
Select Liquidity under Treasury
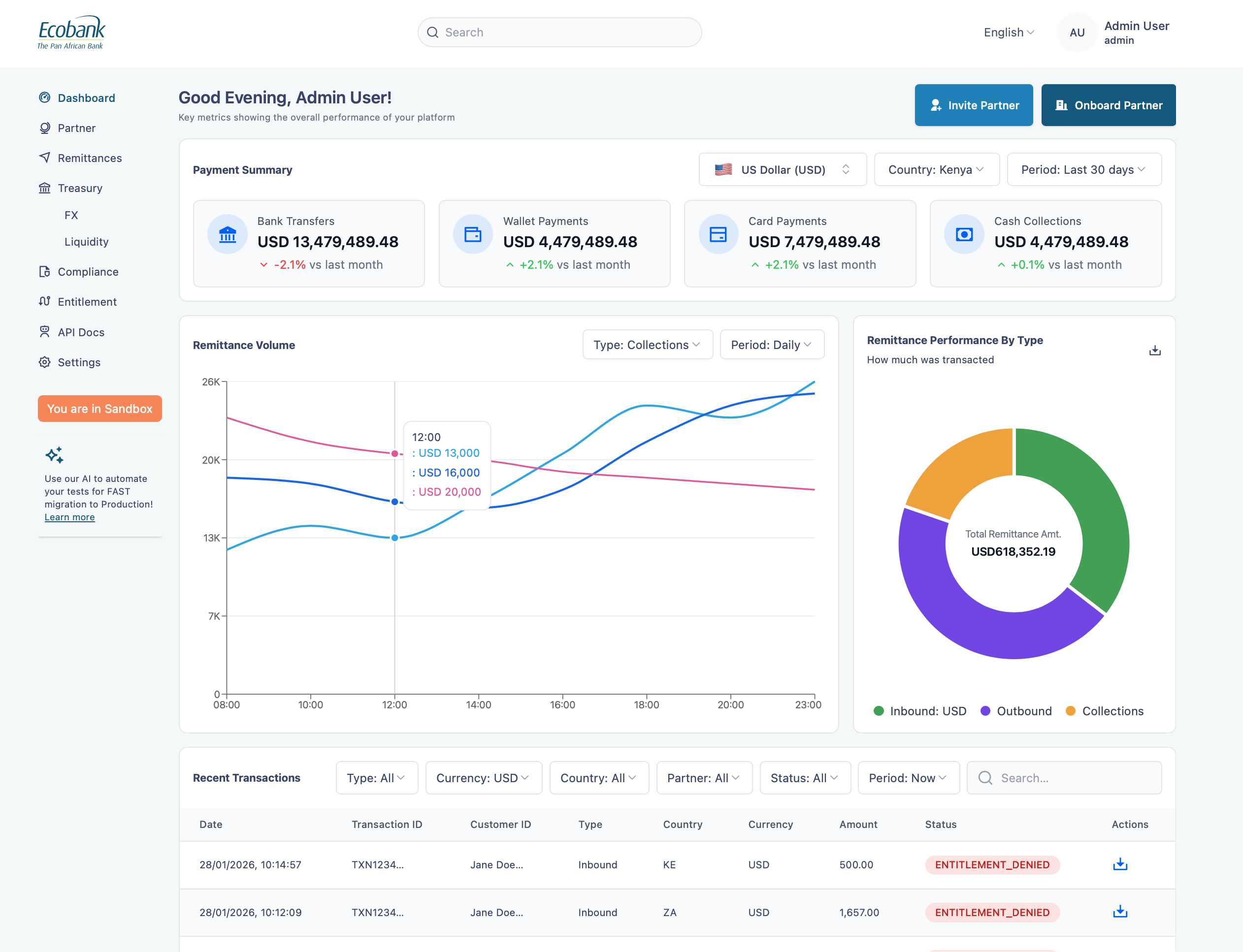point(86,242)
